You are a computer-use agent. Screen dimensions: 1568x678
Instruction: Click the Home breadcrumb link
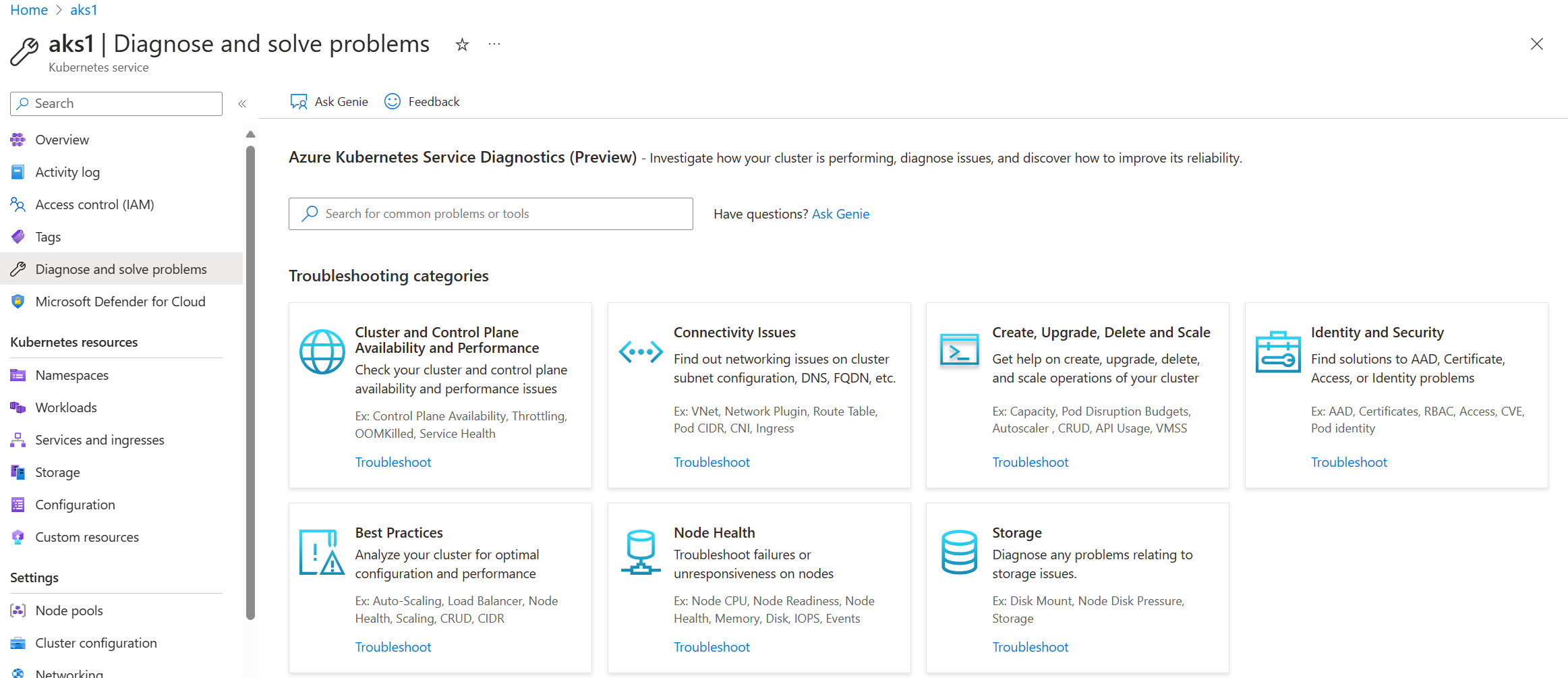click(x=29, y=10)
